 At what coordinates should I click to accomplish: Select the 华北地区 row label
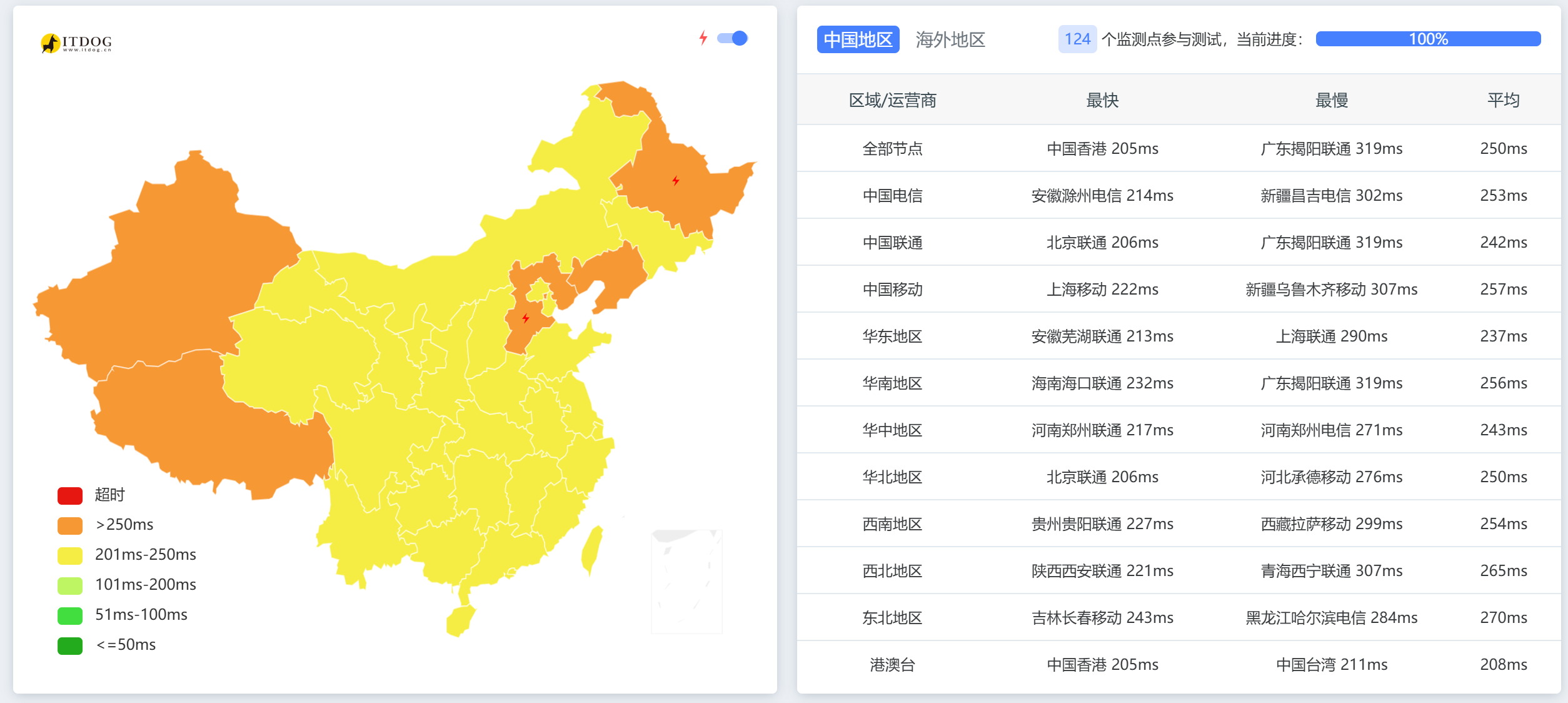point(892,477)
